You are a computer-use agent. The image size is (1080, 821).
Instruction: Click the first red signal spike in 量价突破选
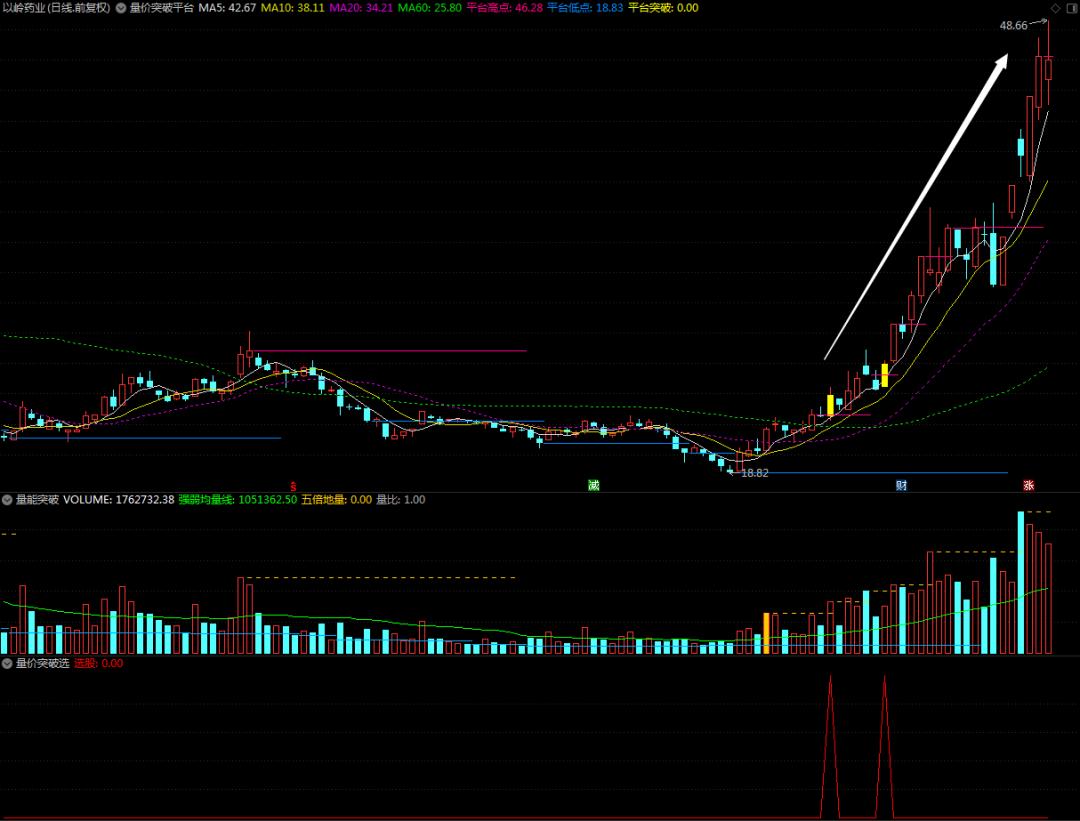click(x=830, y=747)
